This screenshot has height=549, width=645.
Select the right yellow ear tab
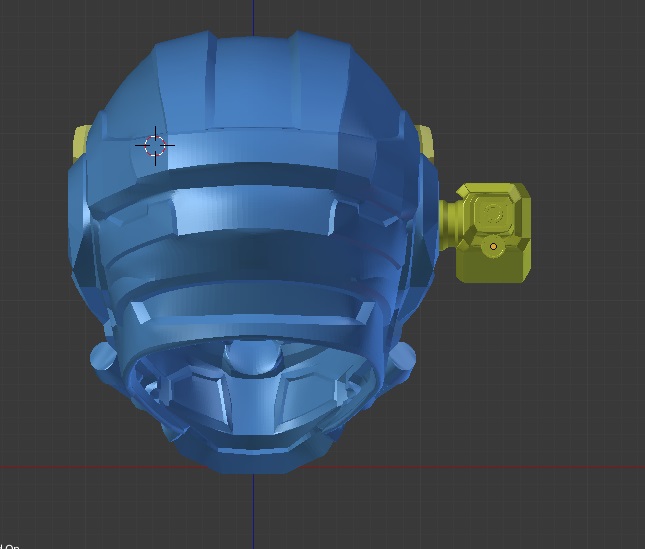tap(426, 141)
